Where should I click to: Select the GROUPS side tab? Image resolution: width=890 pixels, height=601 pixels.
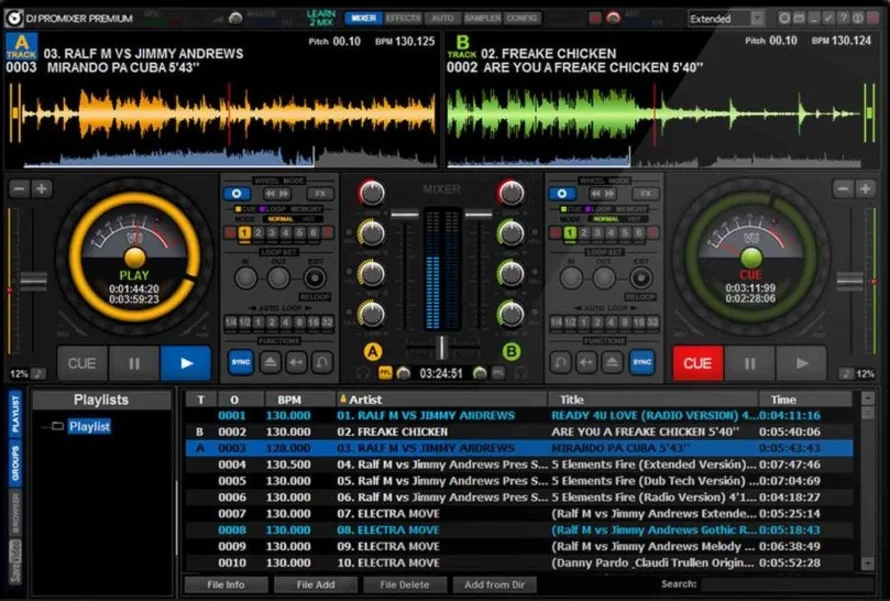pos(15,463)
